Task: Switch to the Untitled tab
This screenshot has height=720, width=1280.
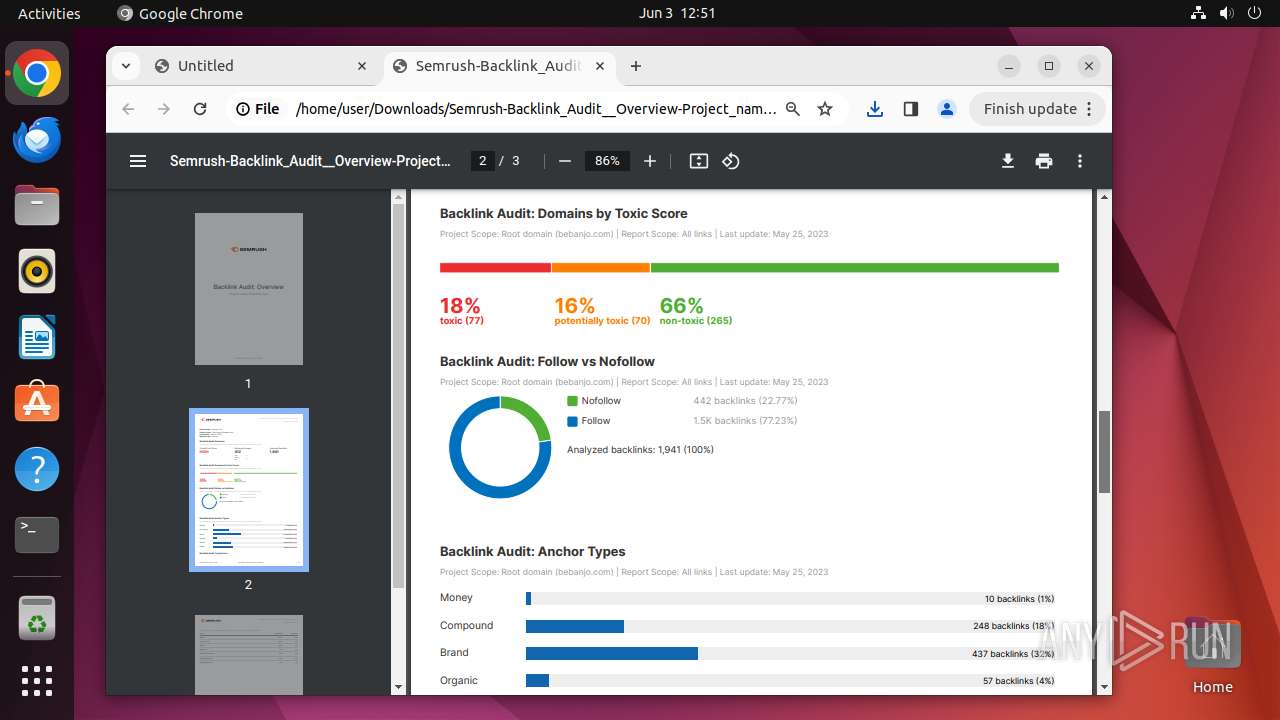Action: (x=262, y=66)
